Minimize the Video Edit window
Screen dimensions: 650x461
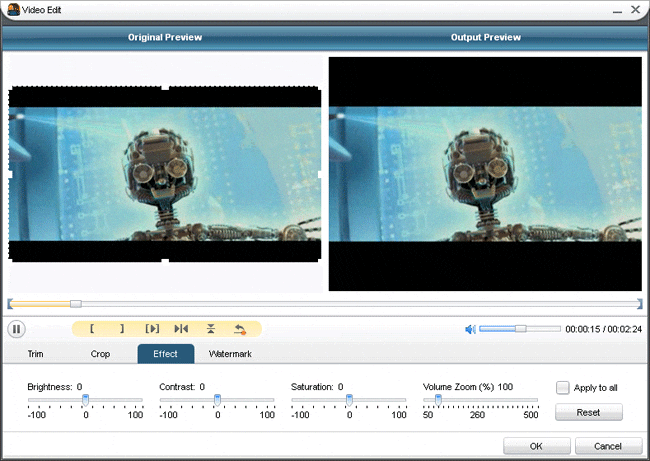(x=617, y=10)
